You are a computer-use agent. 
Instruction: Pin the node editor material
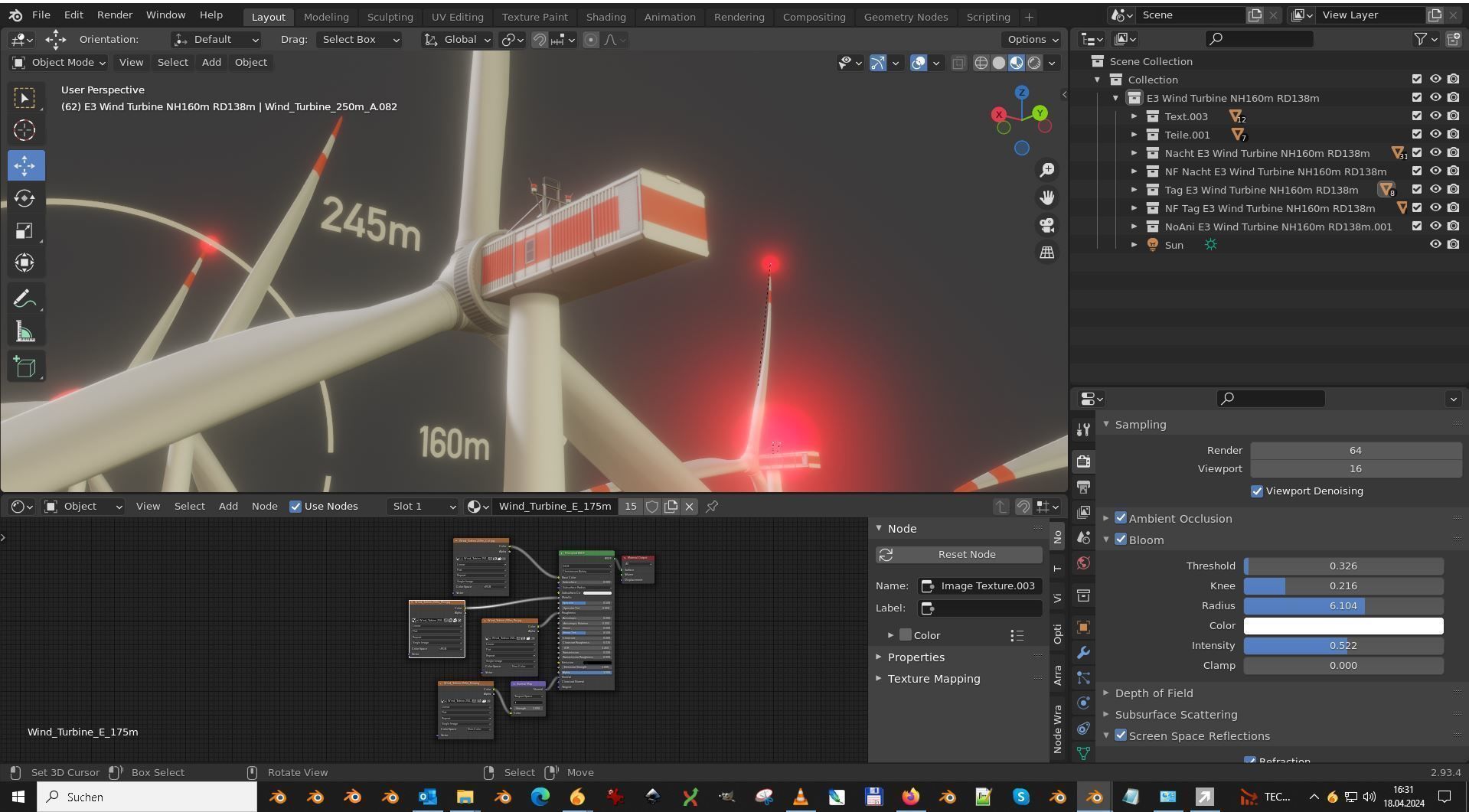point(712,507)
